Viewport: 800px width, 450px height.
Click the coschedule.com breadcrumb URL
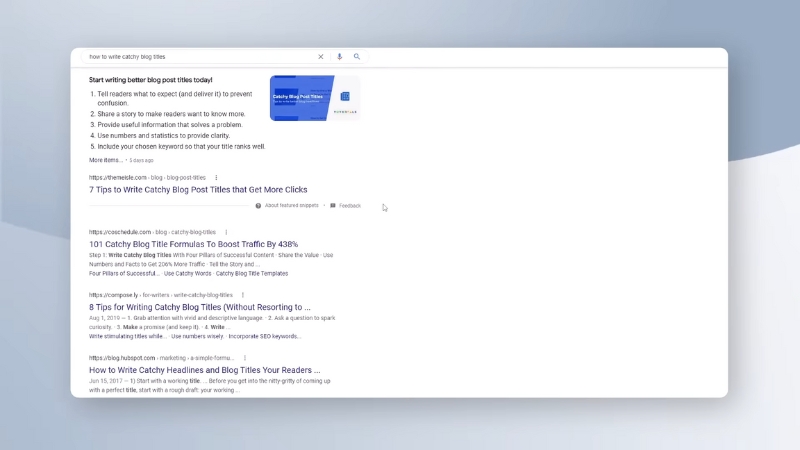coord(152,232)
